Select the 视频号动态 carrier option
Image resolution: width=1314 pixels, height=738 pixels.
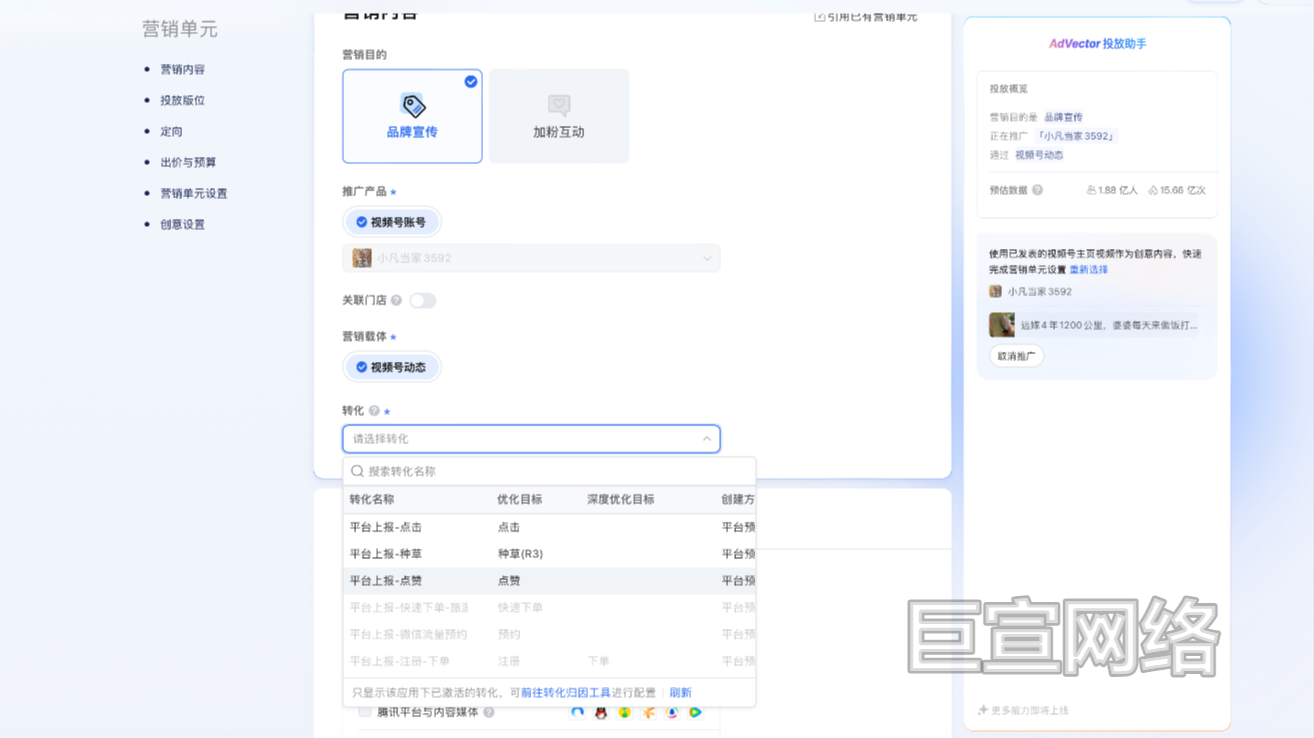(x=391, y=367)
